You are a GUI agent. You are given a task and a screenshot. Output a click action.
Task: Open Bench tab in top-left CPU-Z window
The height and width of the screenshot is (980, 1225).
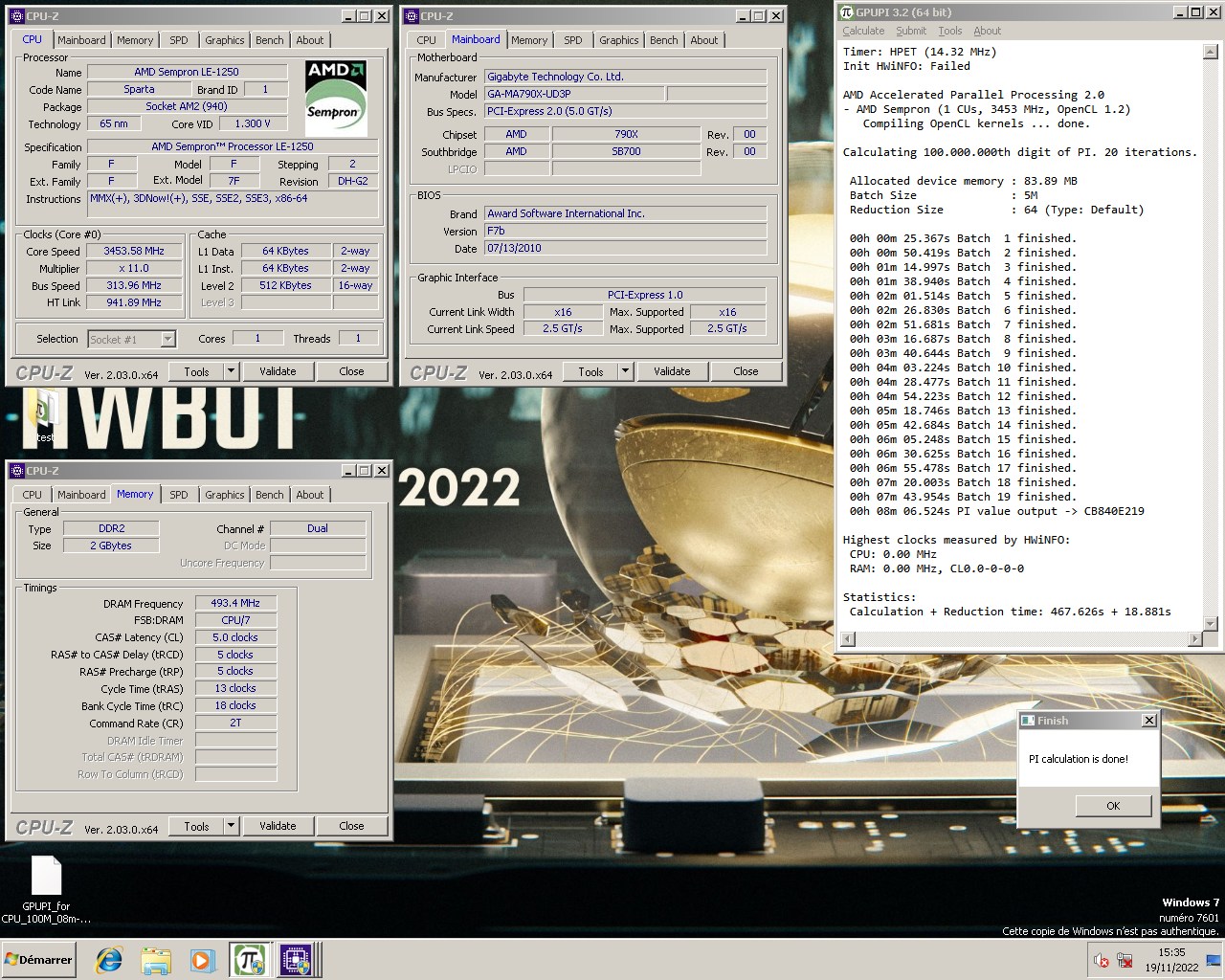(x=270, y=40)
